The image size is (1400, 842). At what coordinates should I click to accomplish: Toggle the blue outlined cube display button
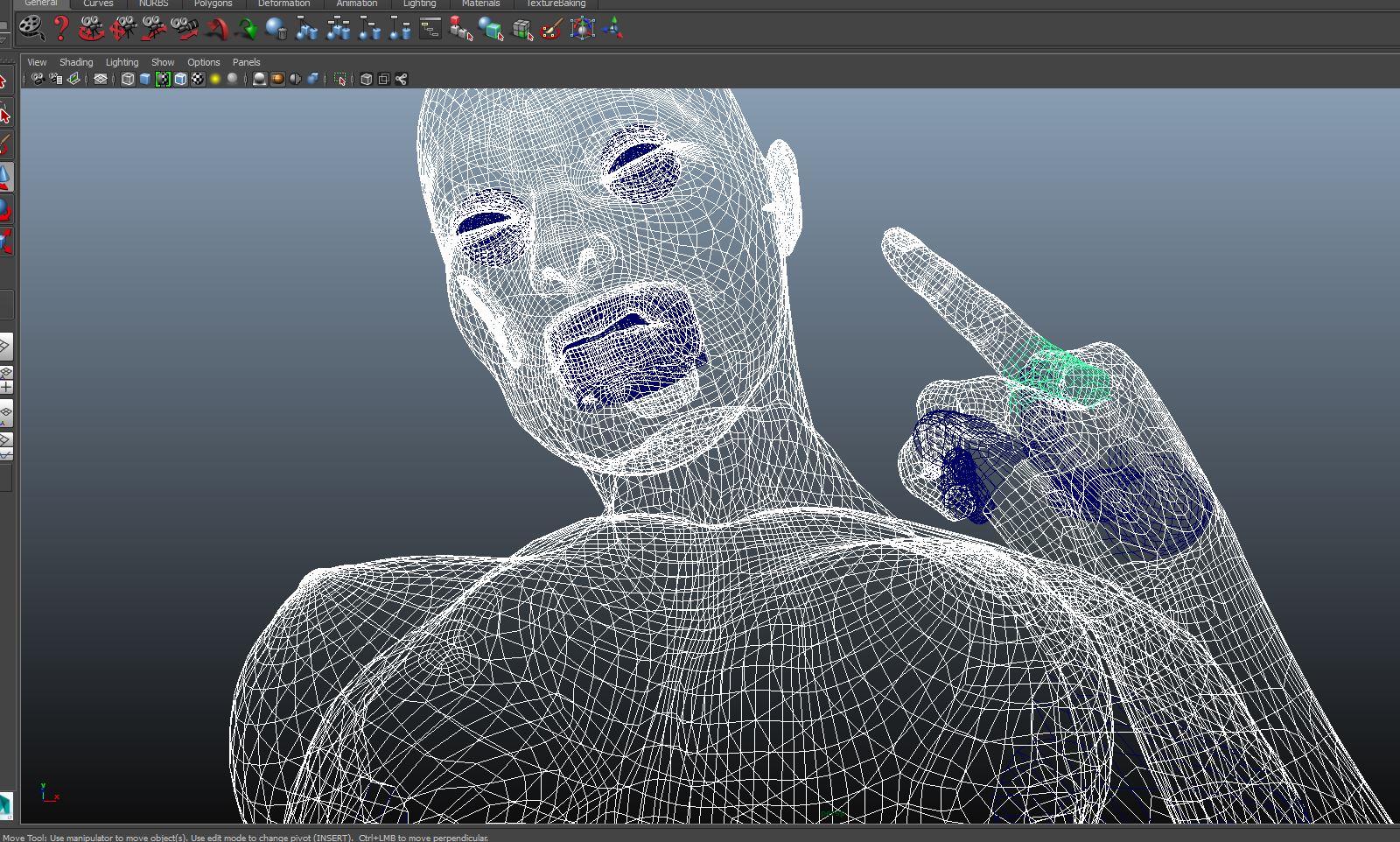point(180,79)
